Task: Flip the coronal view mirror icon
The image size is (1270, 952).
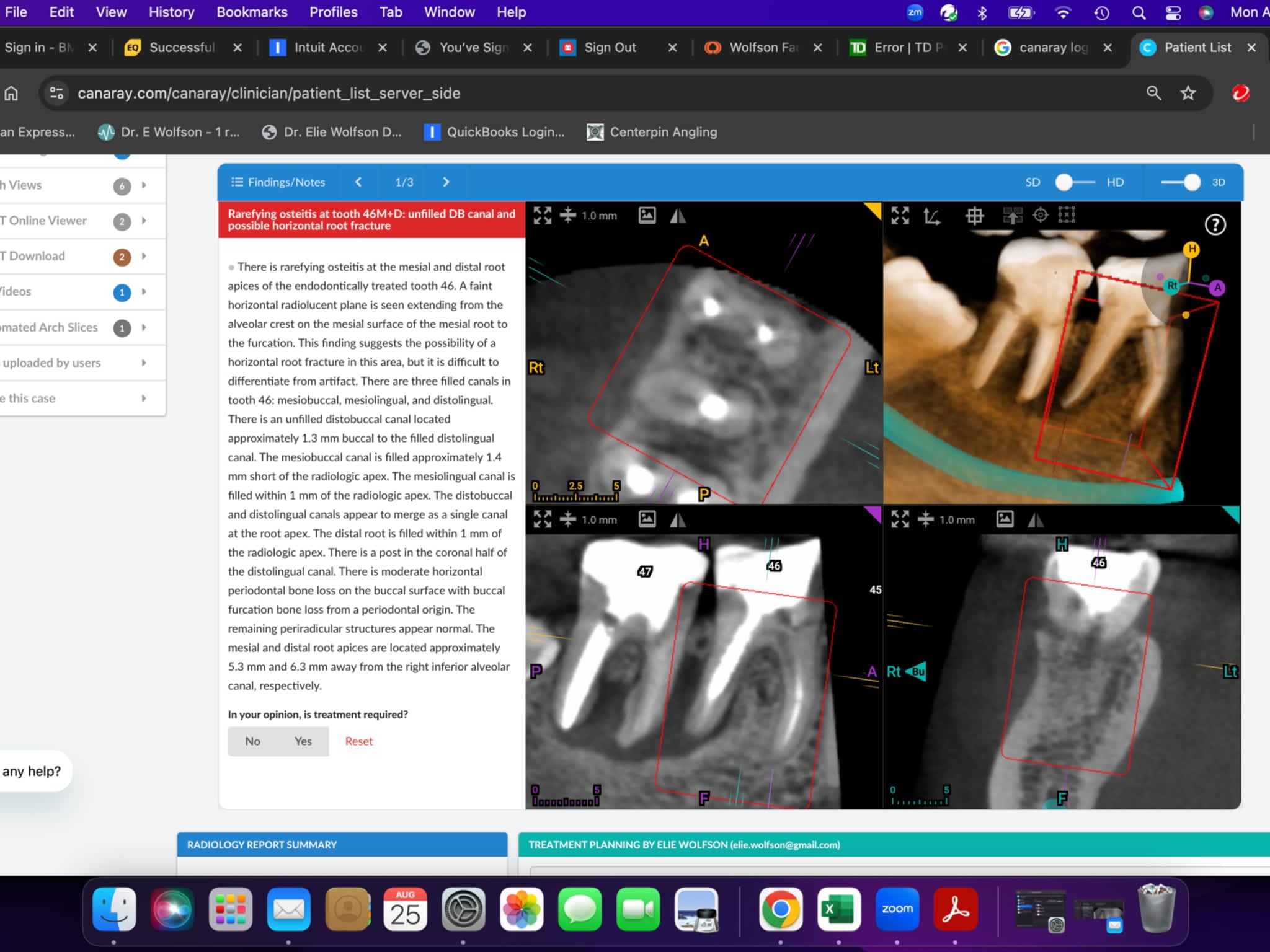Action: (x=1036, y=519)
